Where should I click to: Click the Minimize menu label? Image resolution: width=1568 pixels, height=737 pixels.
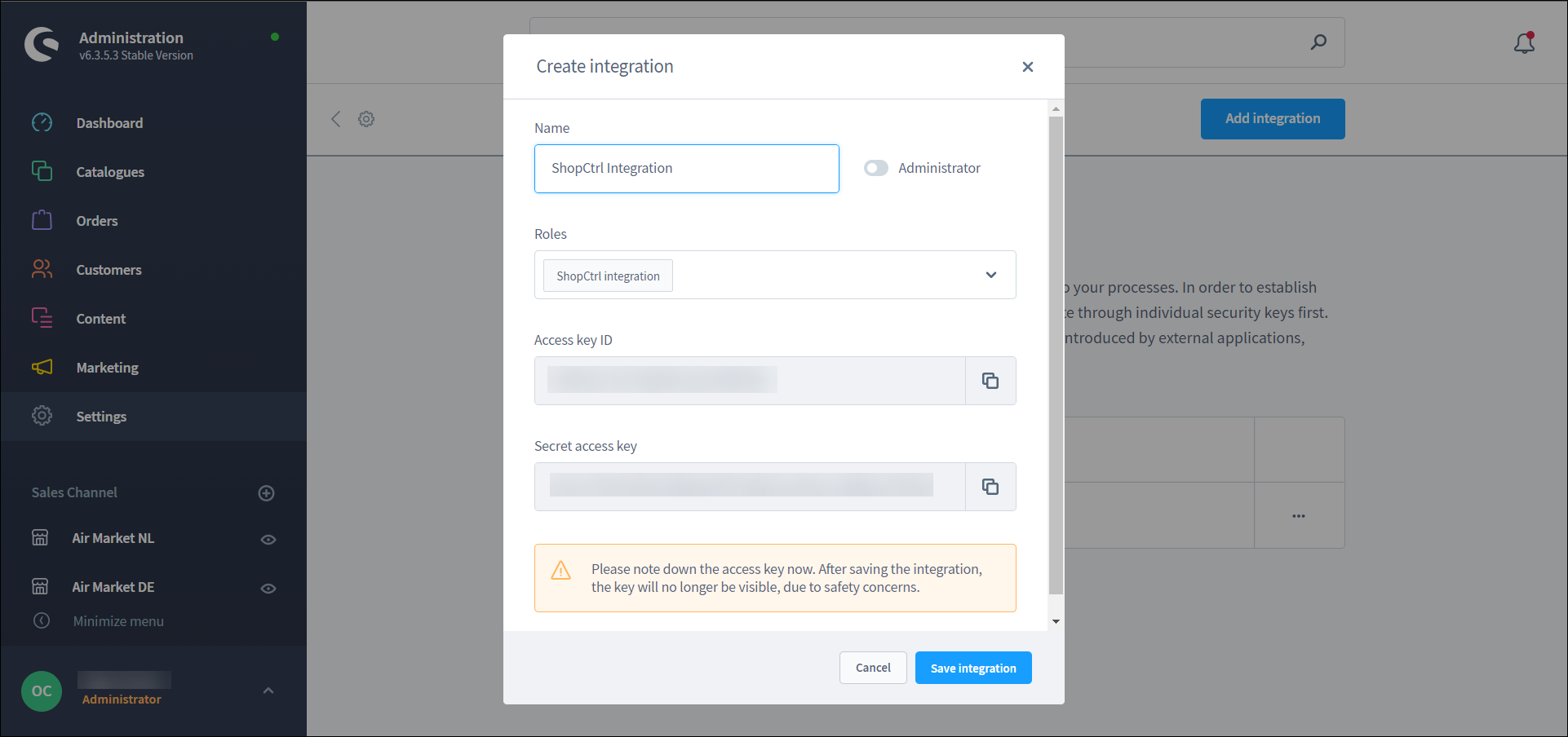[x=118, y=621]
